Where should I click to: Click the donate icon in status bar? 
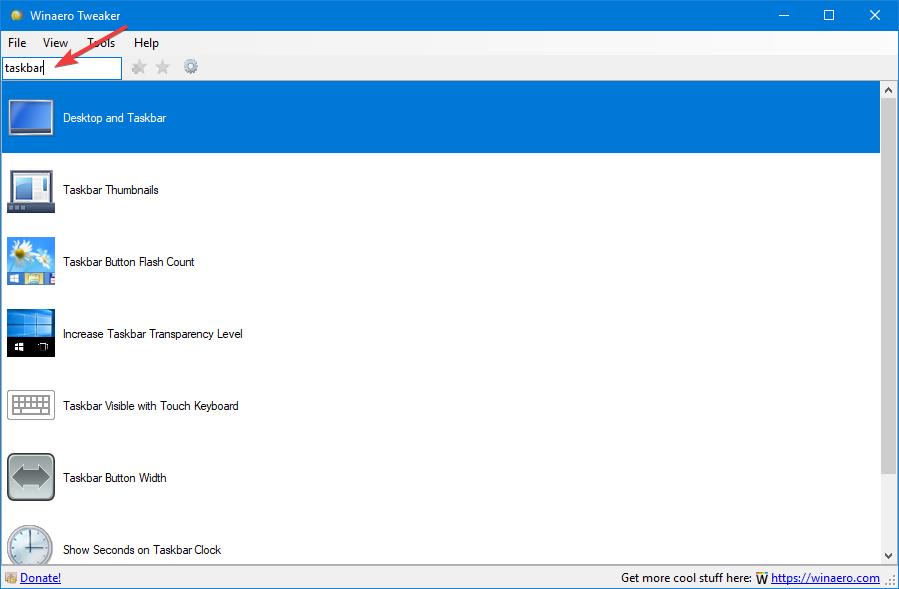pyautogui.click(x=10, y=578)
